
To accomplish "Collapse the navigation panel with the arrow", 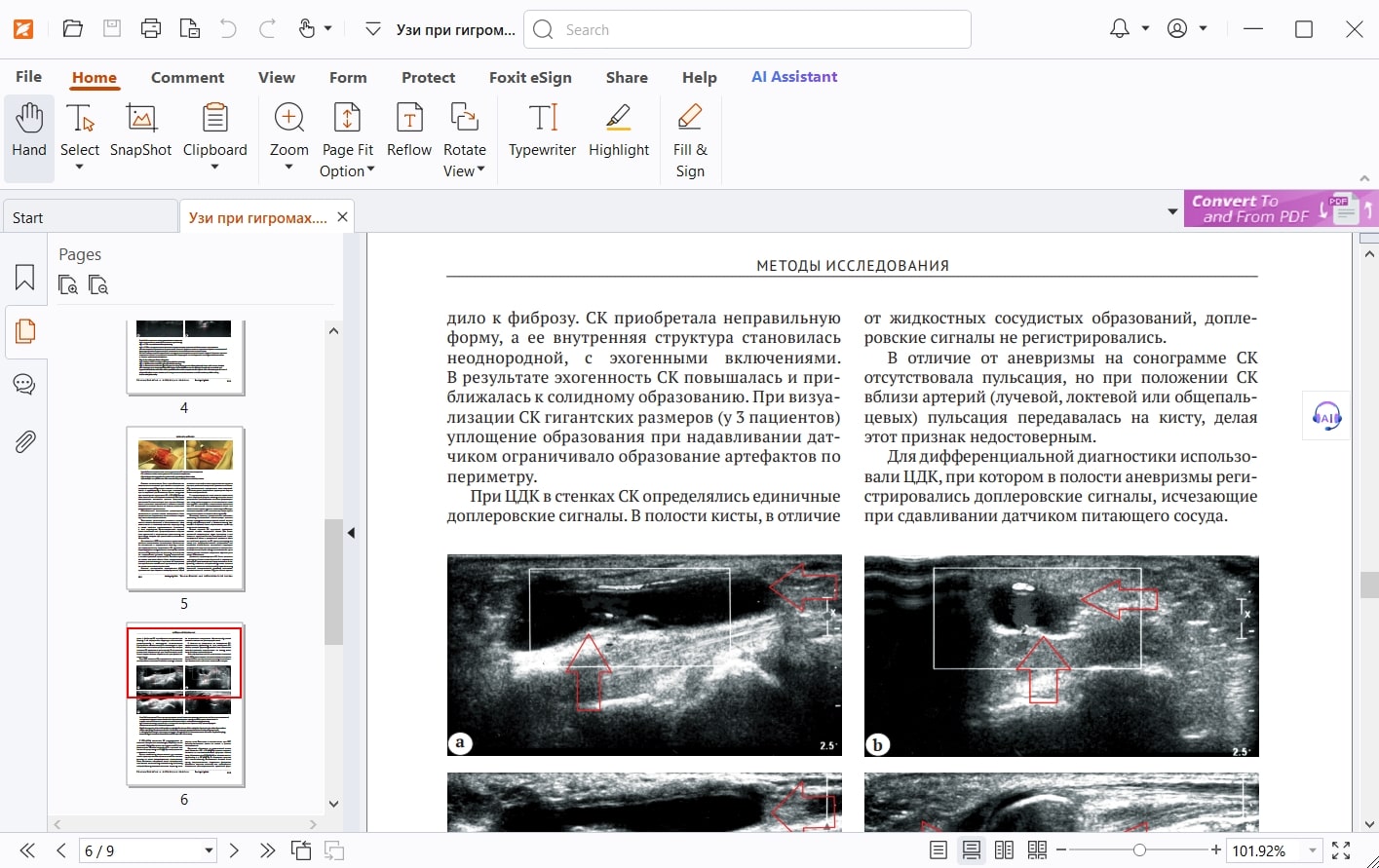I will pyautogui.click(x=351, y=533).
